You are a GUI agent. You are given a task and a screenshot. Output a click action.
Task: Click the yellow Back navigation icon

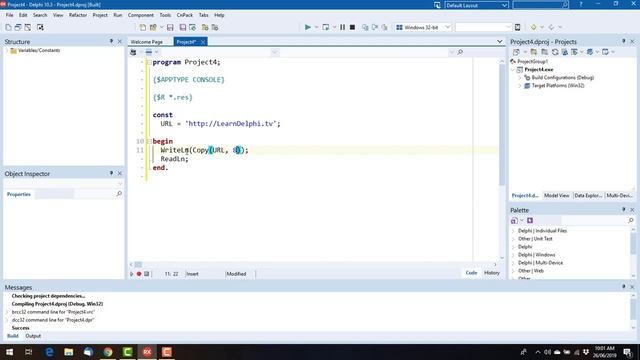pyautogui.click(x=533, y=27)
